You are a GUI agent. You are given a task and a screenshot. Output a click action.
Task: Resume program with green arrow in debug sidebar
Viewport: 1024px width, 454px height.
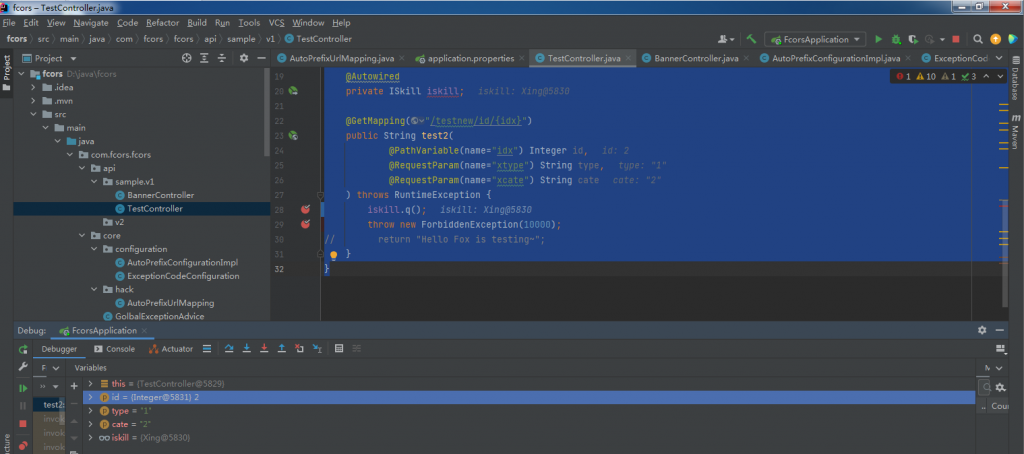coord(23,388)
